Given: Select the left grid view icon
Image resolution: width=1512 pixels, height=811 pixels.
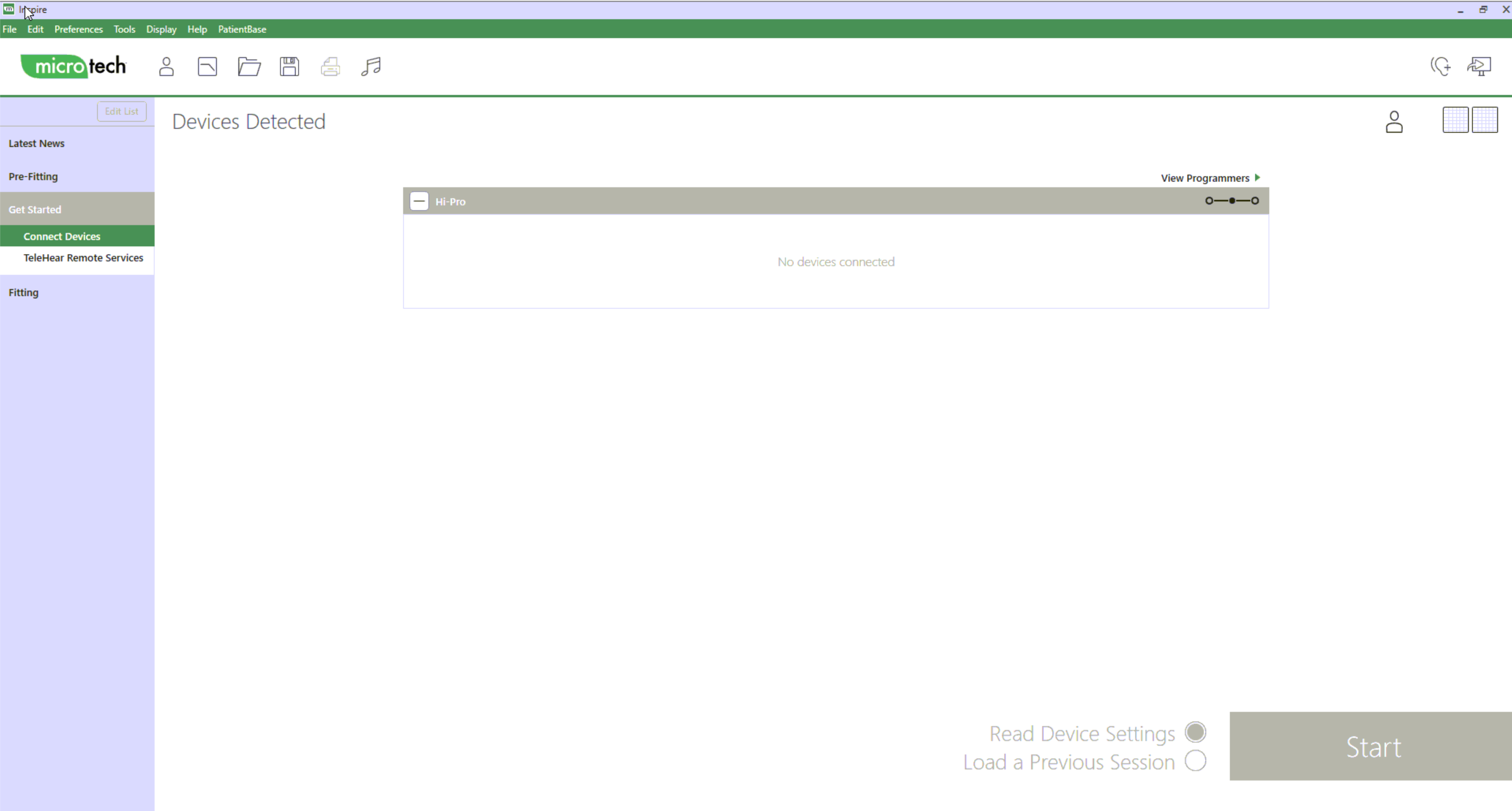Looking at the screenshot, I should point(1456,120).
